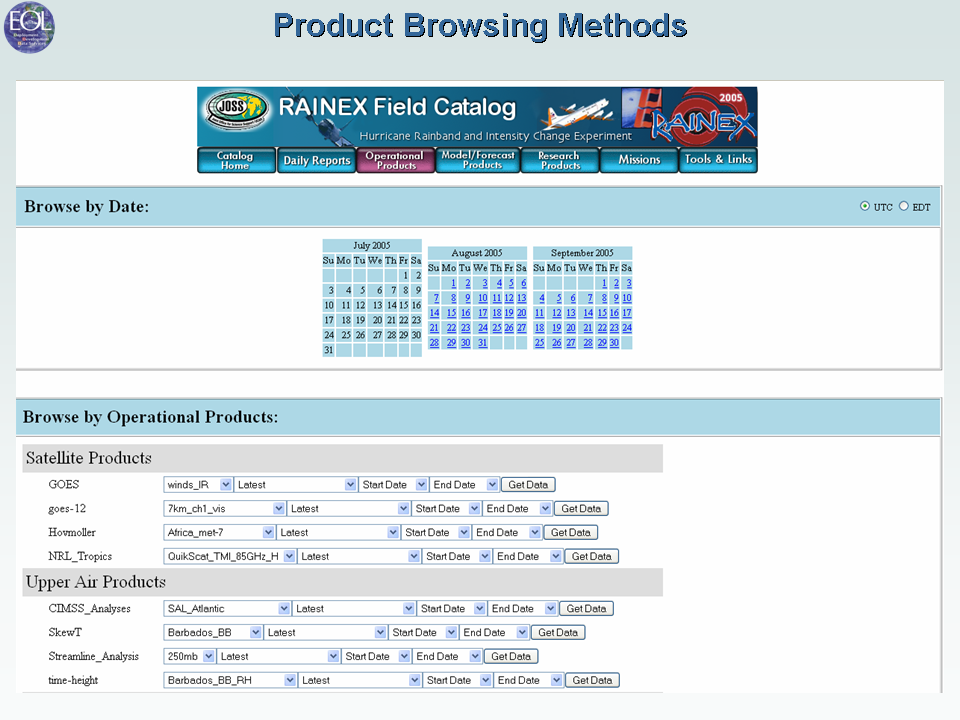Image resolution: width=960 pixels, height=720 pixels.
Task: Open the SkewT Barbados_BB station dropdown
Action: coord(212,632)
